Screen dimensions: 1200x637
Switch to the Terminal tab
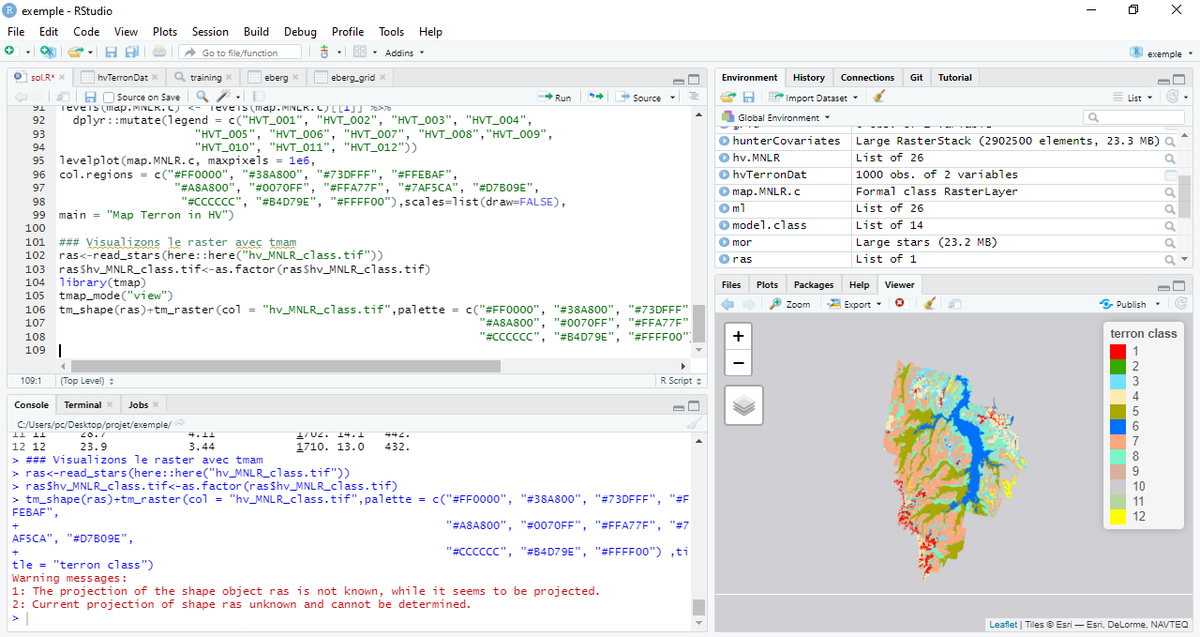[x=88, y=404]
